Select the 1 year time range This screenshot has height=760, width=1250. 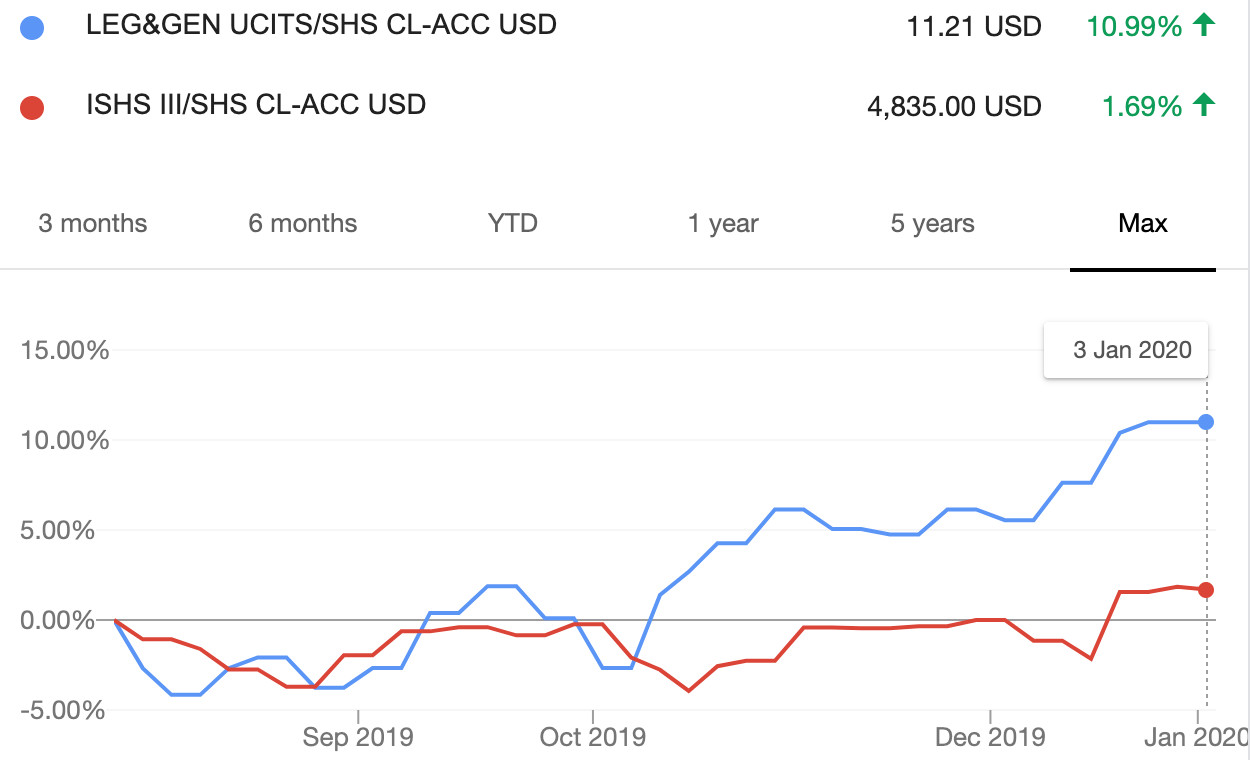(x=722, y=224)
